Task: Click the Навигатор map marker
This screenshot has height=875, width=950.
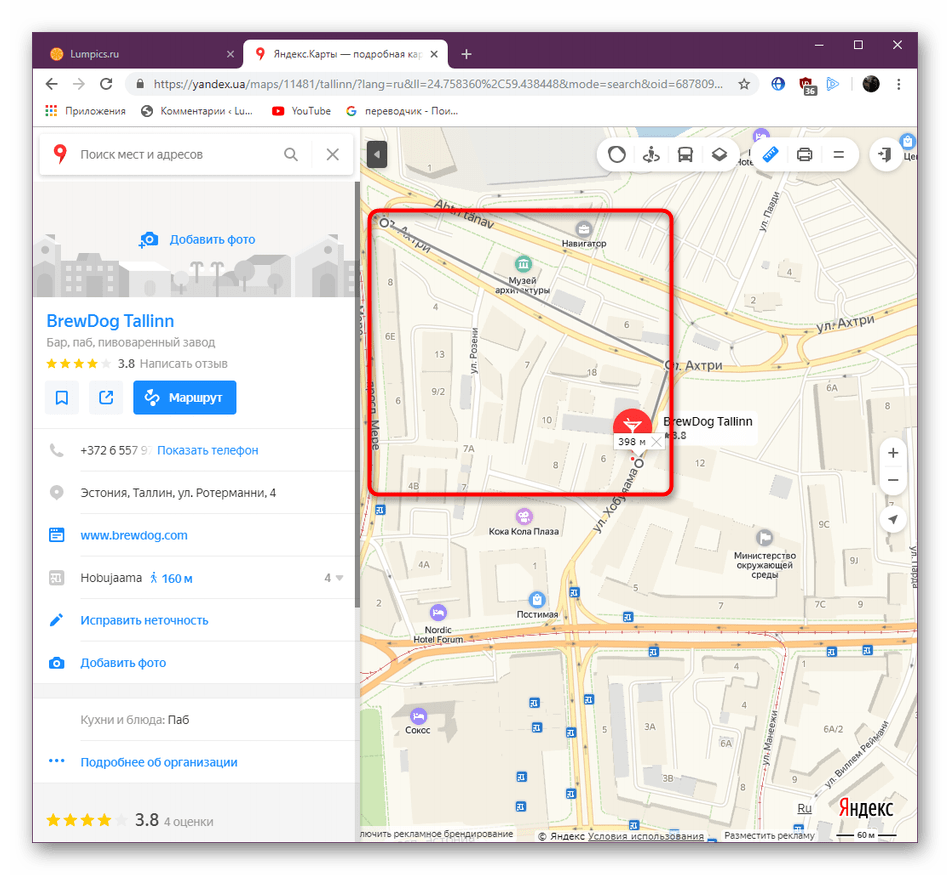Action: (583, 229)
